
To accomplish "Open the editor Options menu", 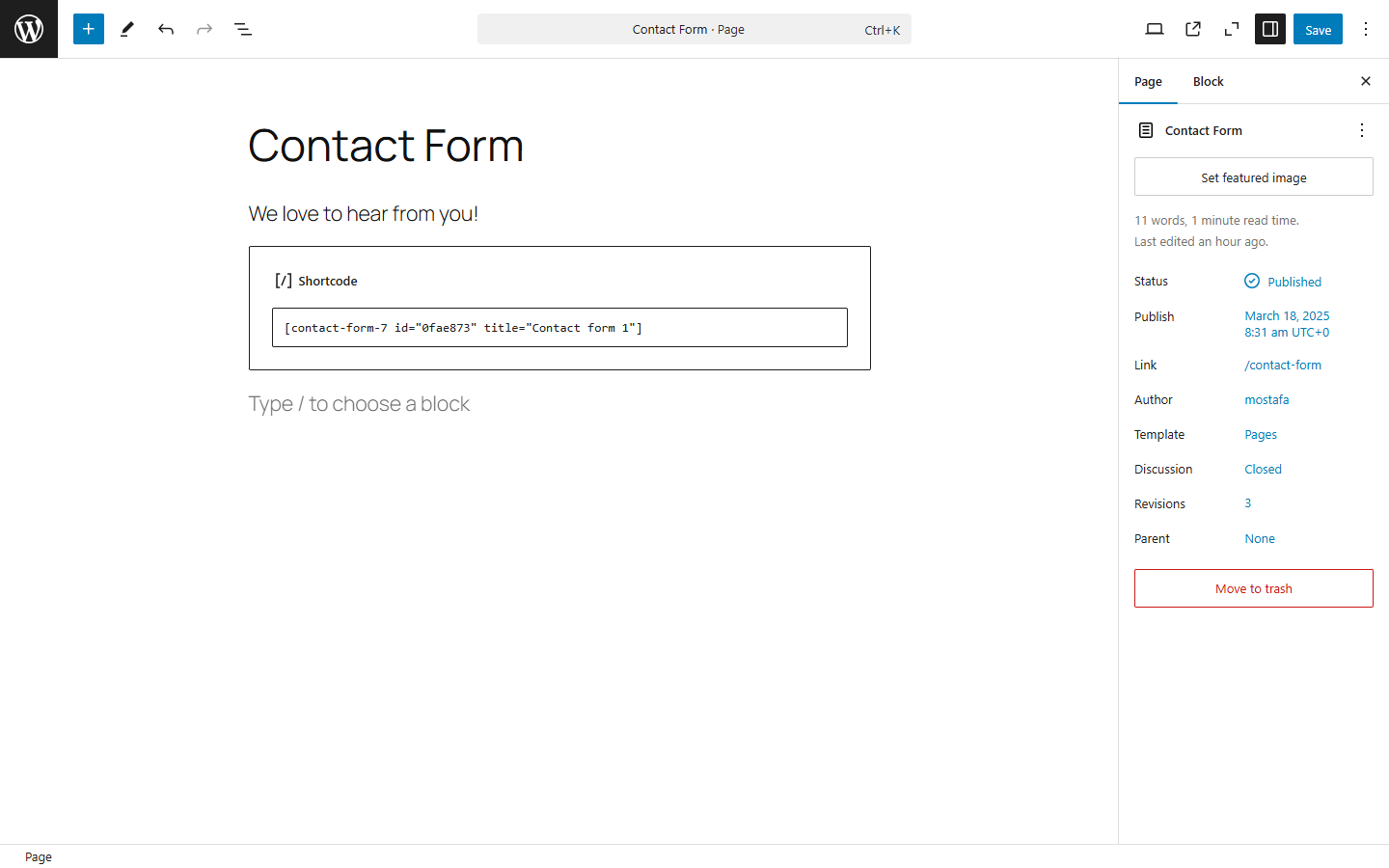I will pos(1366,29).
